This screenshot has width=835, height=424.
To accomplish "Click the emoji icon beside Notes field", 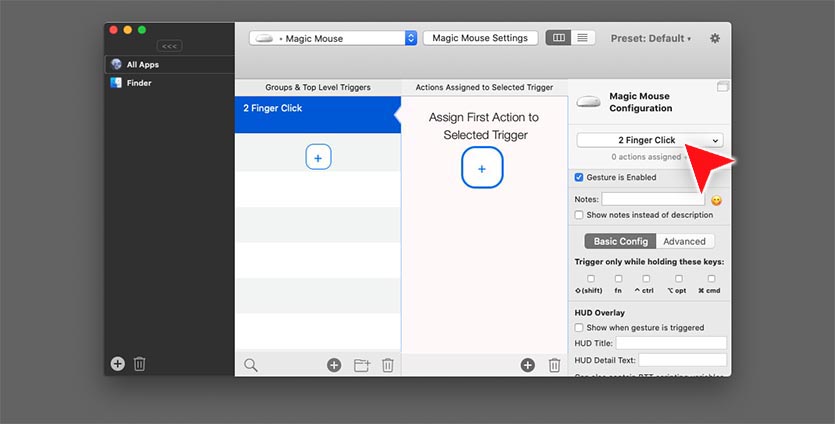I will (716, 200).
